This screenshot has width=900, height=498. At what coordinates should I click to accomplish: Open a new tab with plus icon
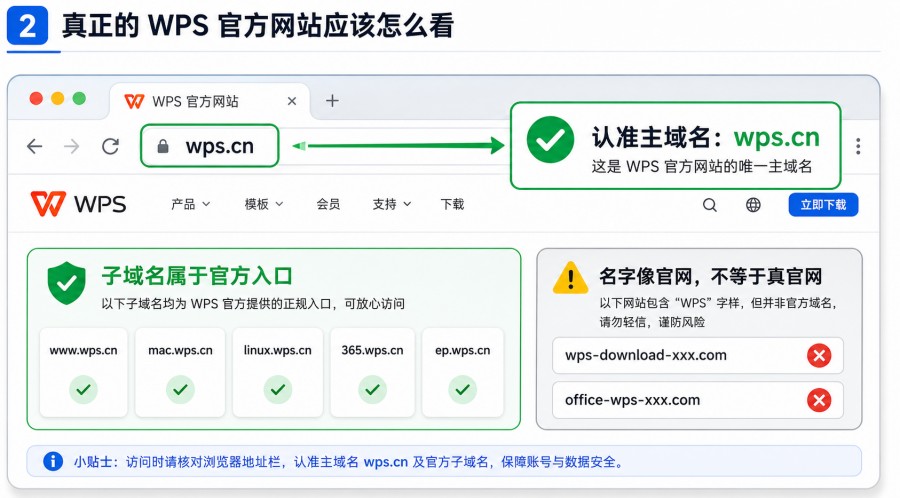(332, 101)
